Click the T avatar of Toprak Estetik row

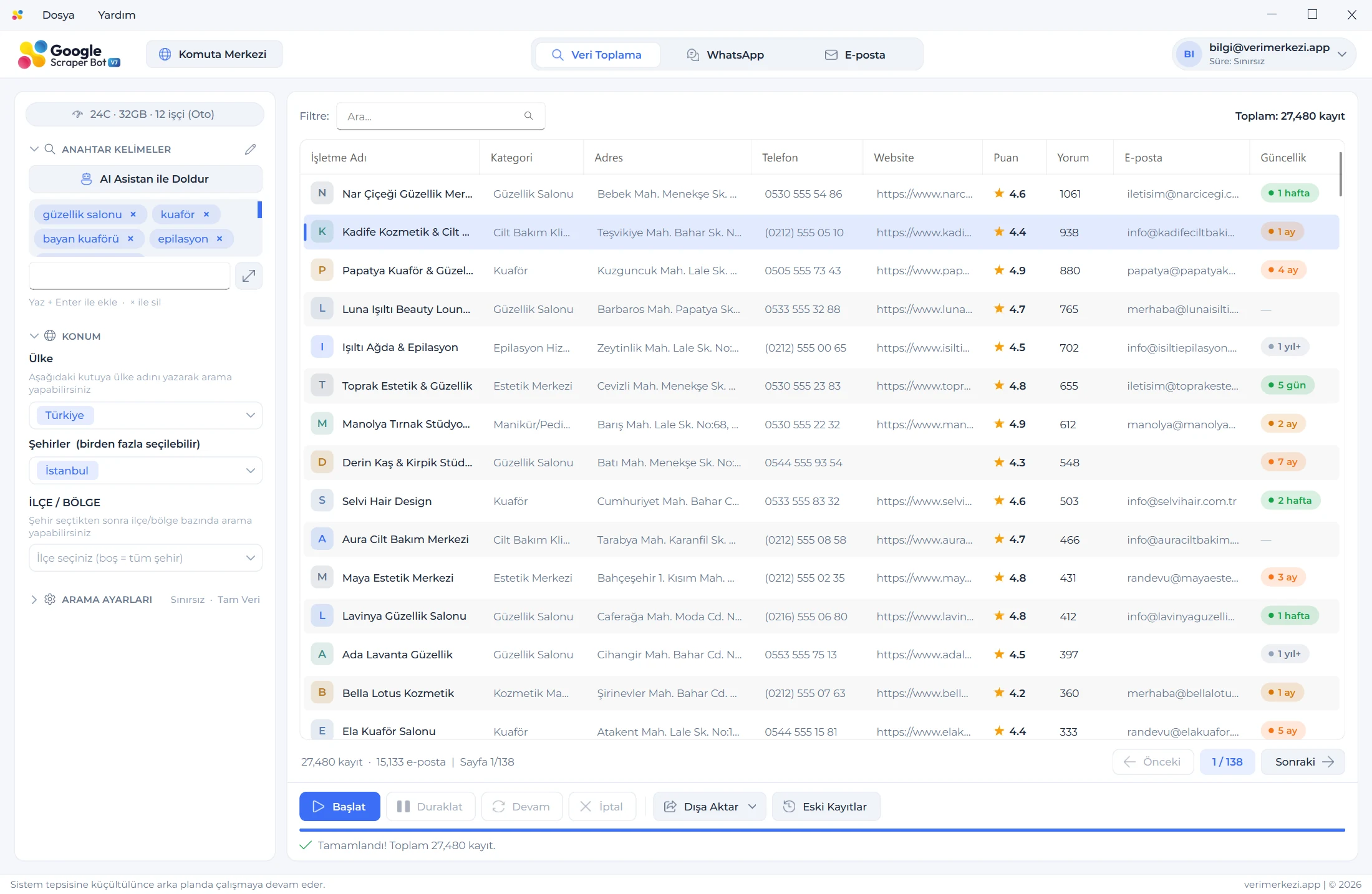click(x=322, y=385)
